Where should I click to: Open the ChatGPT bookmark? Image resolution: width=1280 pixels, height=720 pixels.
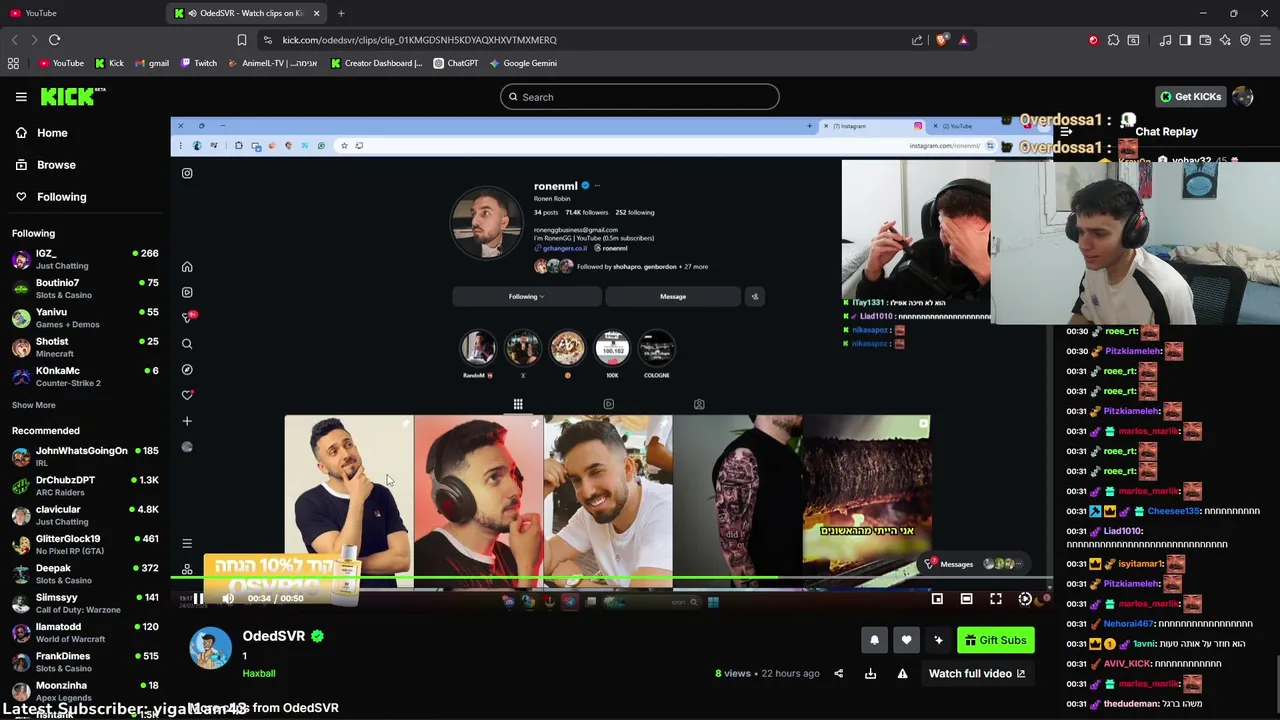[456, 63]
